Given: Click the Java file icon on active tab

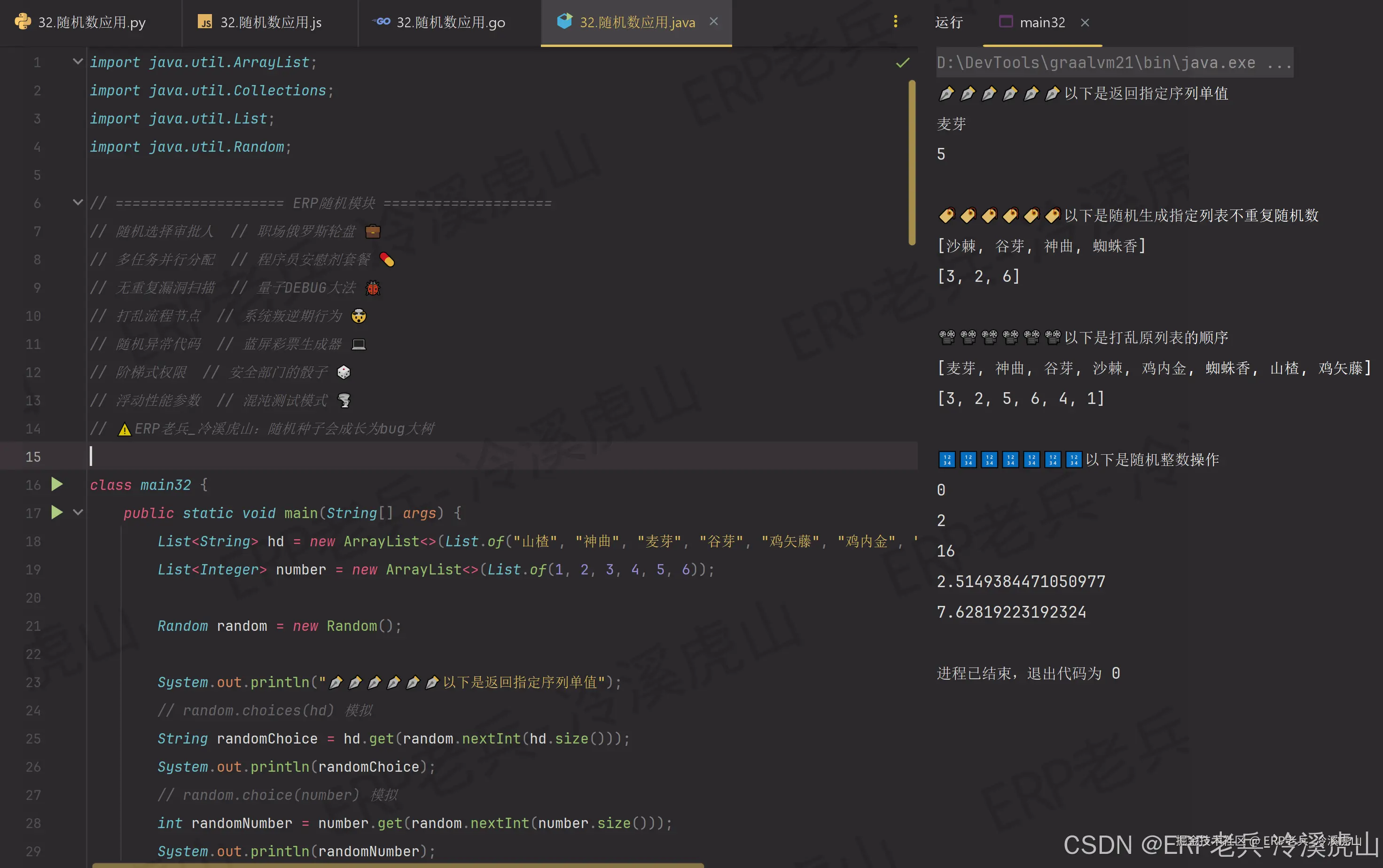Looking at the screenshot, I should coord(564,21).
